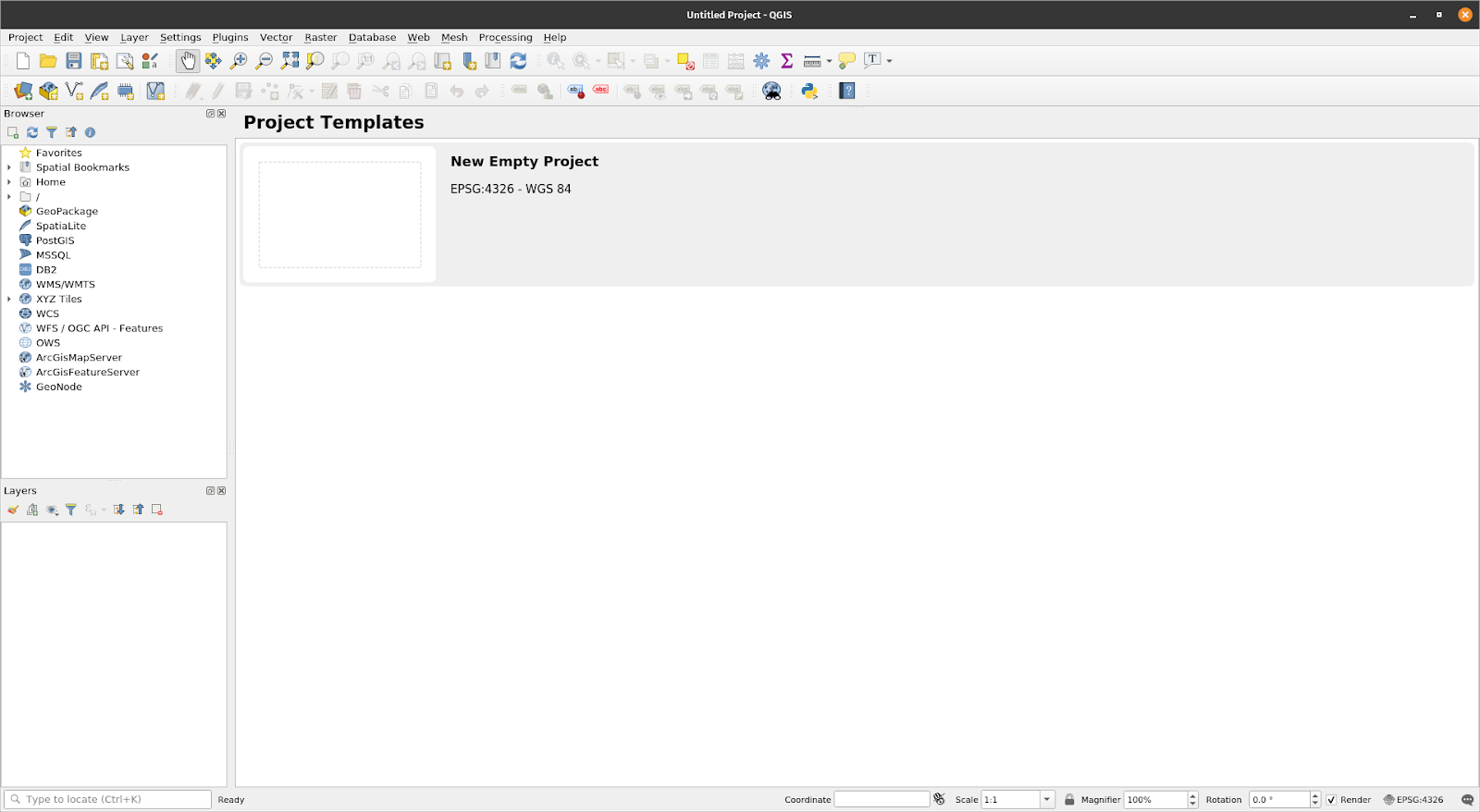
Task: Click Open Layer Styling Panel brush icon
Action: click(13, 510)
